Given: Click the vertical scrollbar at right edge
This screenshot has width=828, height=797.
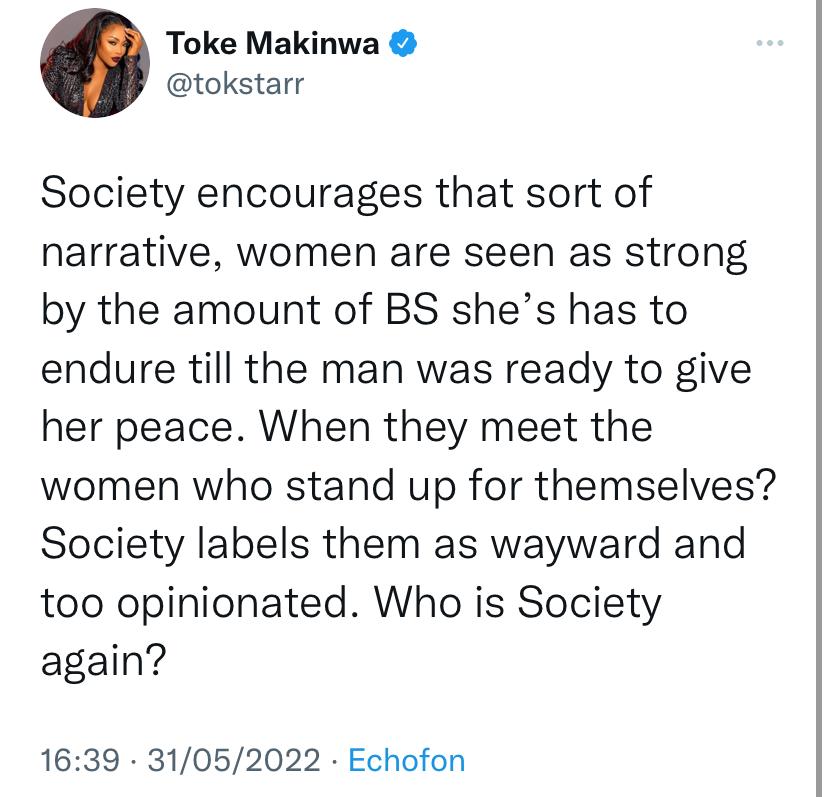Looking at the screenshot, I should [x=818, y=398].
